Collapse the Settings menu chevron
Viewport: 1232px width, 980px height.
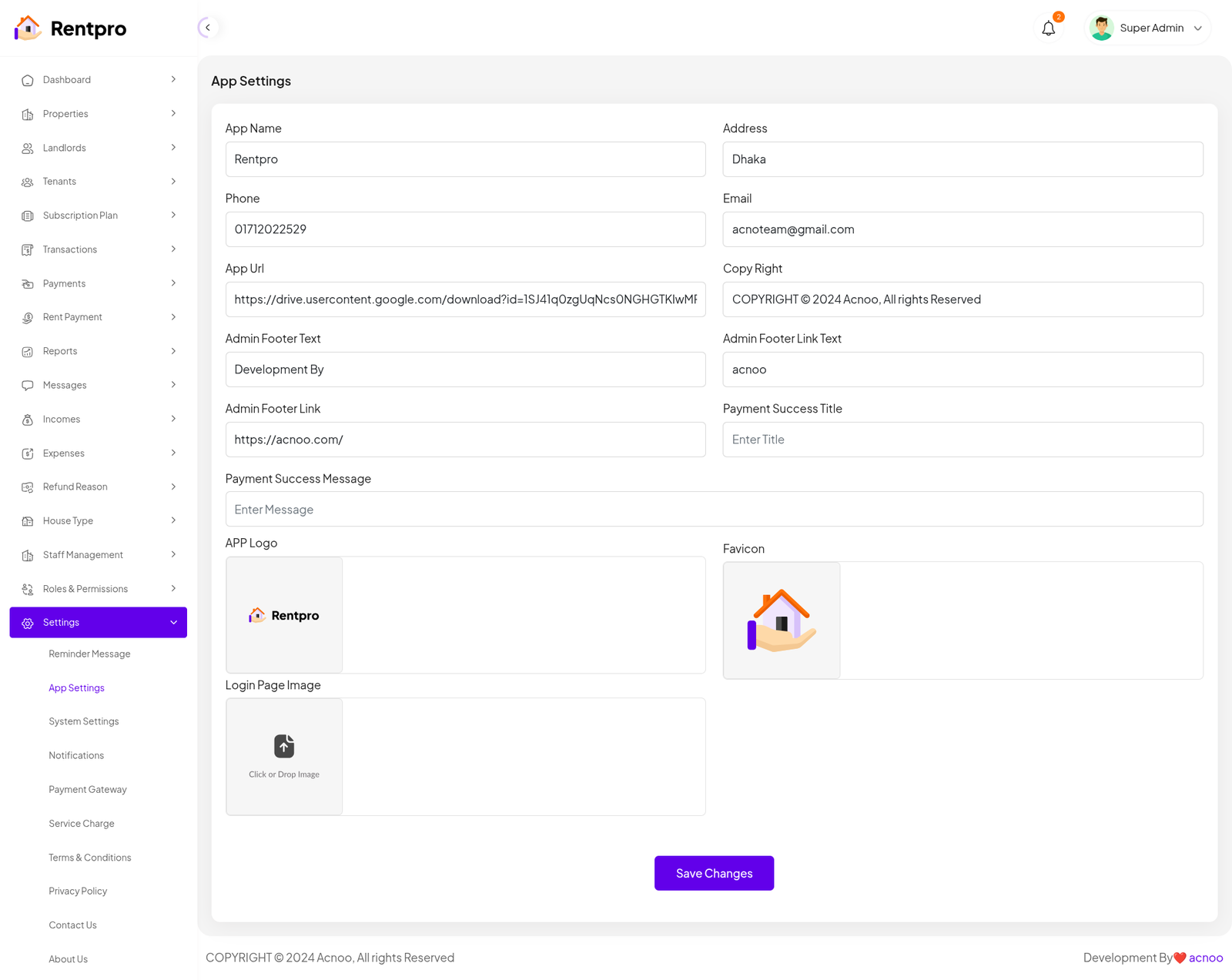(x=173, y=623)
